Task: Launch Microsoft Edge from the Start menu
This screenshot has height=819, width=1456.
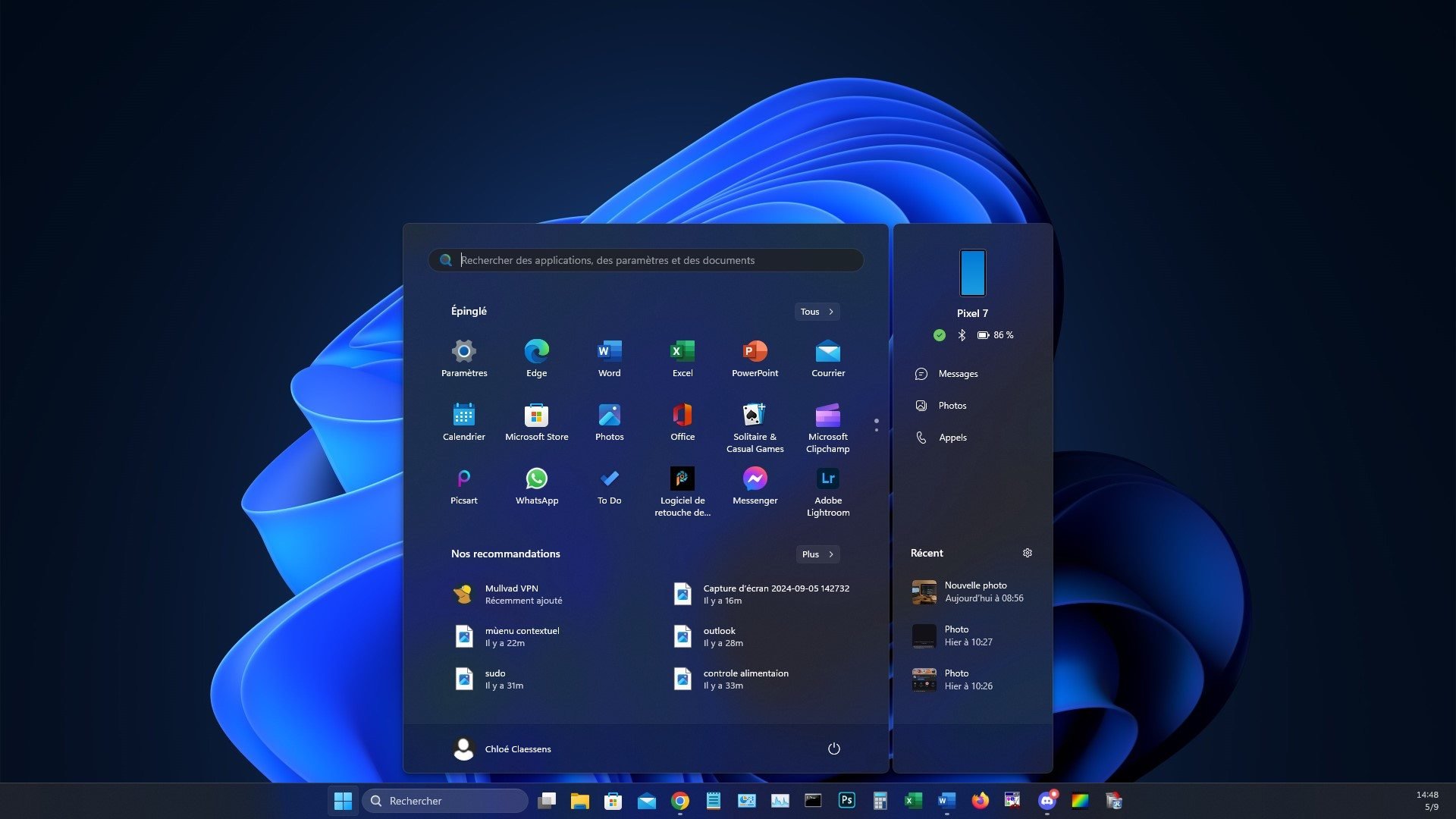Action: tap(536, 351)
